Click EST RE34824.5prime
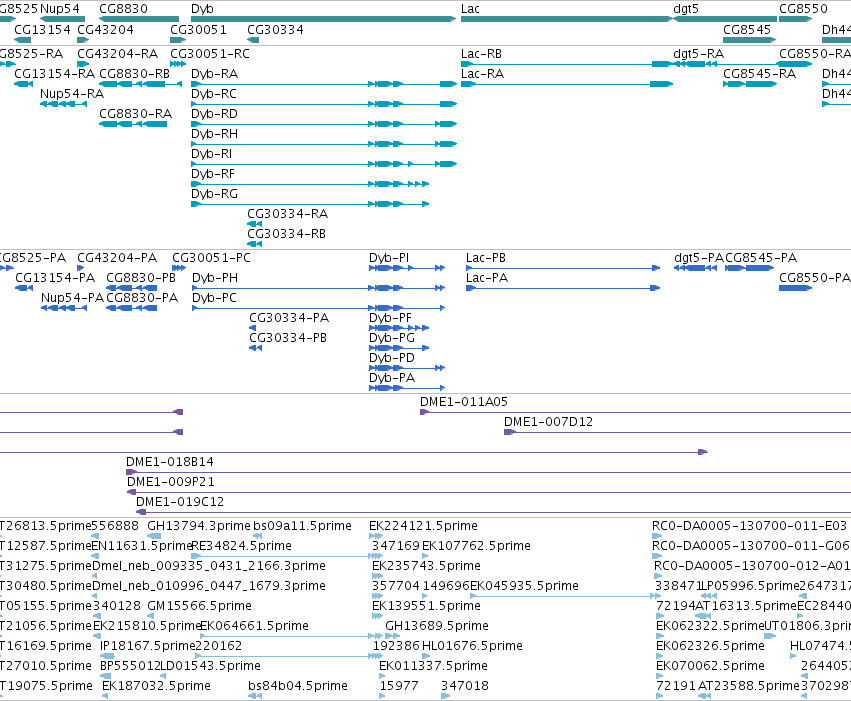Image resolution: width=851 pixels, height=701 pixels. point(242,546)
